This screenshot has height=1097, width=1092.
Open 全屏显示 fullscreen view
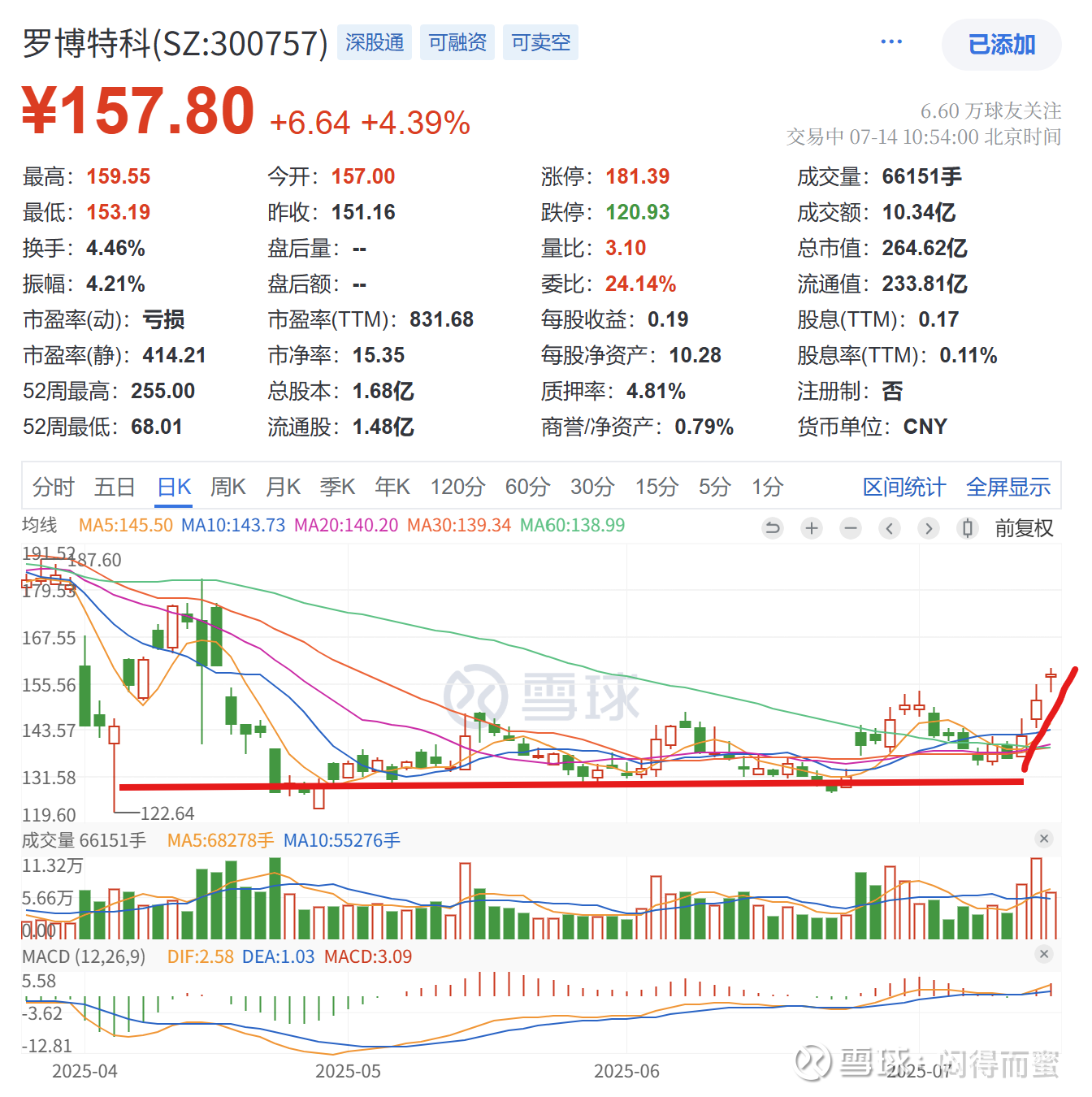pyautogui.click(x=1008, y=487)
